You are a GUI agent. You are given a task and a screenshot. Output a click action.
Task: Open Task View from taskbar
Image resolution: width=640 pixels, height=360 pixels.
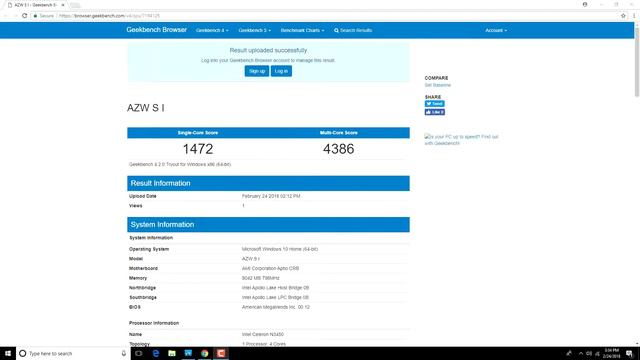click(x=139, y=353)
